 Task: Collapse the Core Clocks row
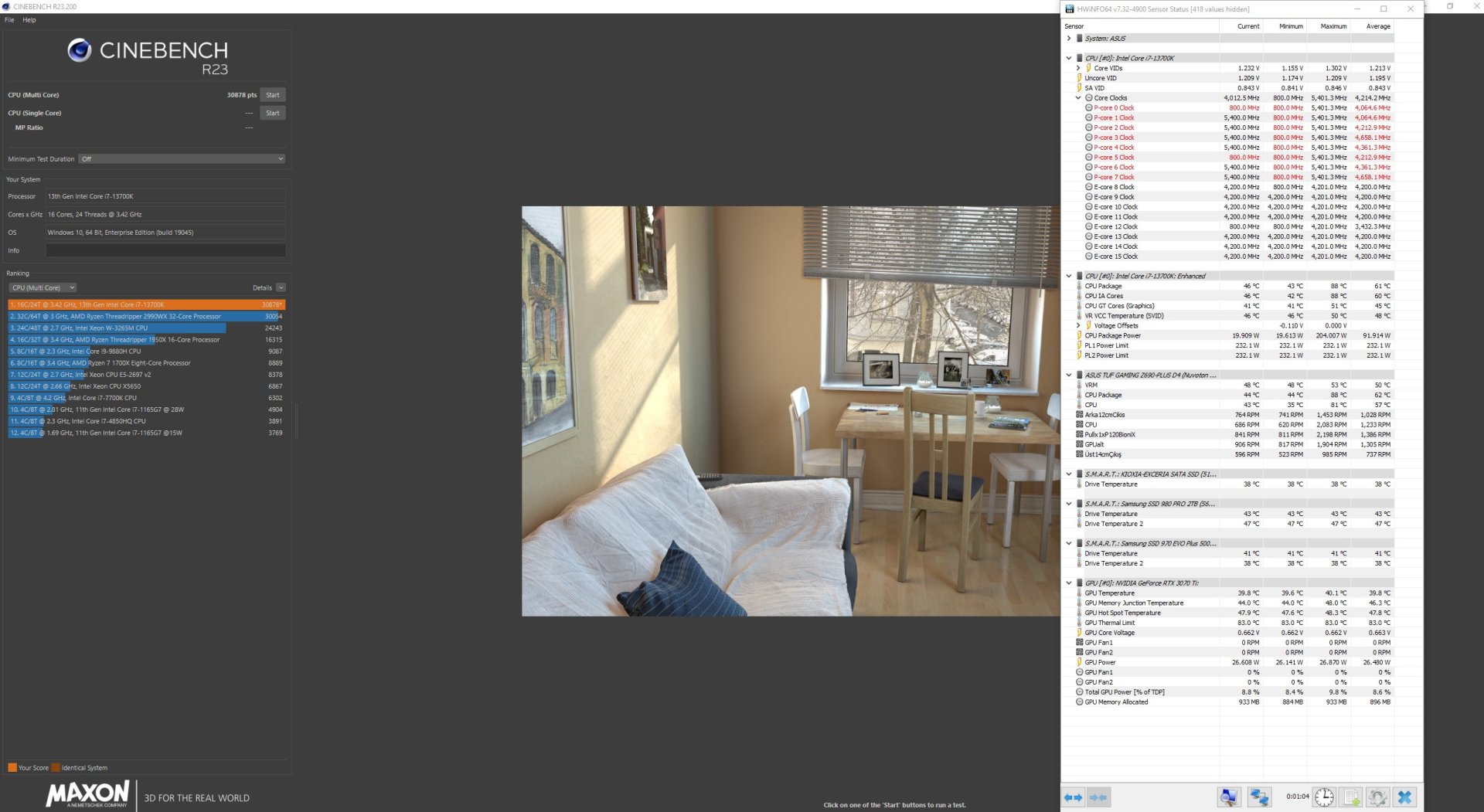point(1078,98)
